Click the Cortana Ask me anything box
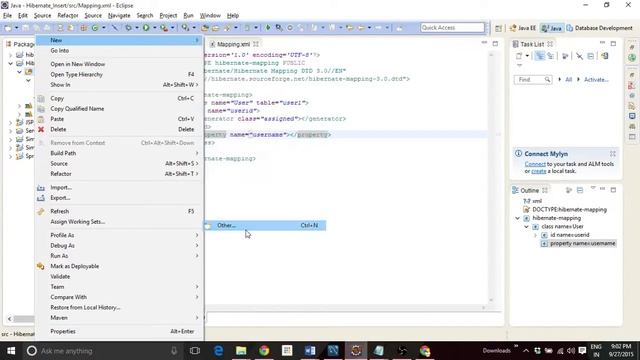This screenshot has width=640, height=360. click(102, 351)
